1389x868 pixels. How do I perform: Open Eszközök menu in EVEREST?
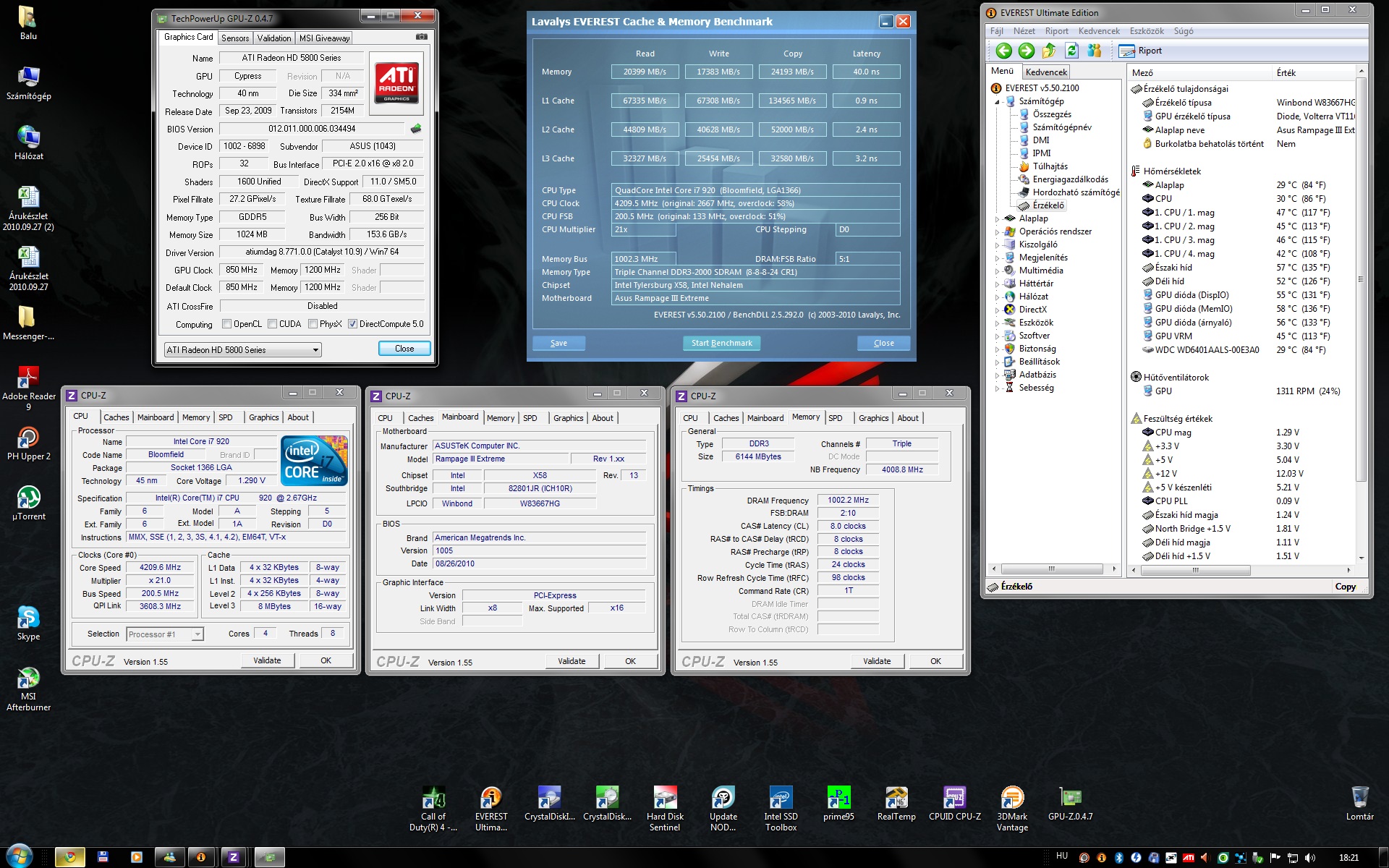(x=1147, y=31)
